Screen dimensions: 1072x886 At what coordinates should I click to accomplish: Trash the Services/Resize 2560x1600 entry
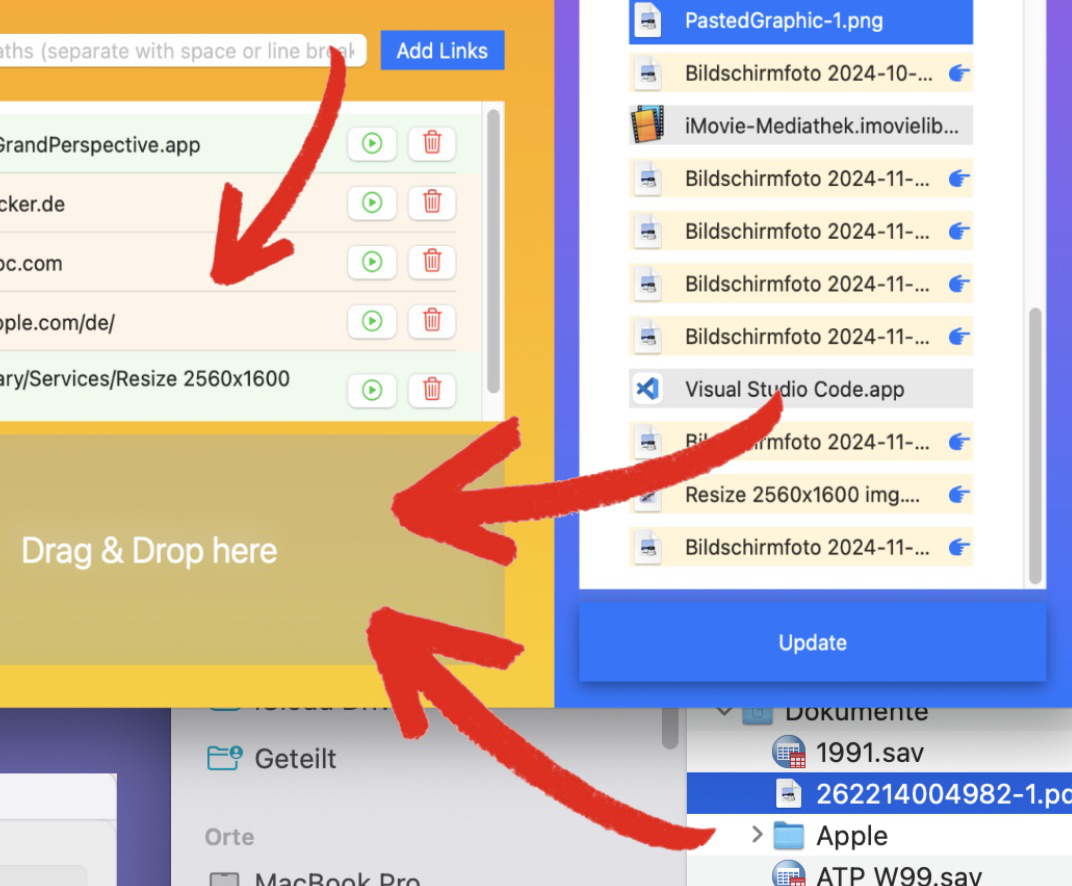[x=432, y=389]
